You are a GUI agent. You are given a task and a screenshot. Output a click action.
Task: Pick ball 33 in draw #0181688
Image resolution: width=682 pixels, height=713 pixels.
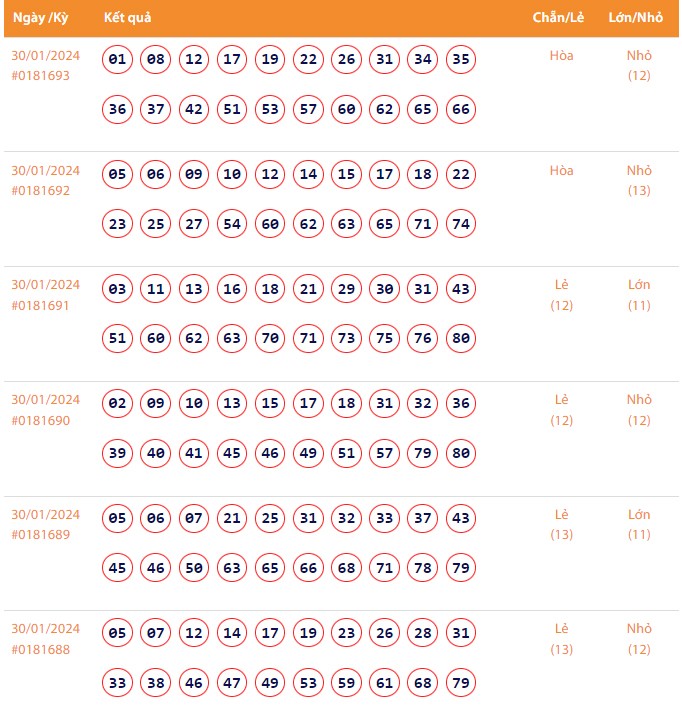coord(118,683)
